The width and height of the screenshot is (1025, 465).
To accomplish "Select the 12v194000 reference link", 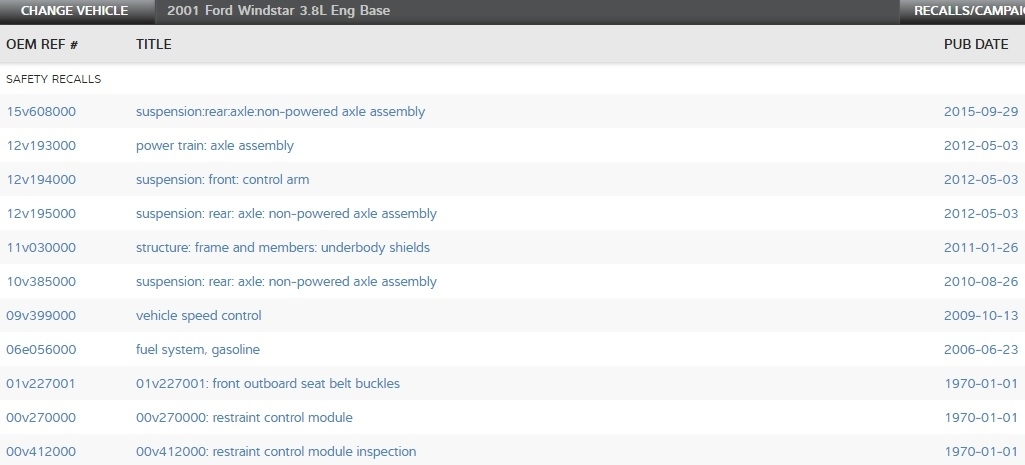I will (41, 180).
